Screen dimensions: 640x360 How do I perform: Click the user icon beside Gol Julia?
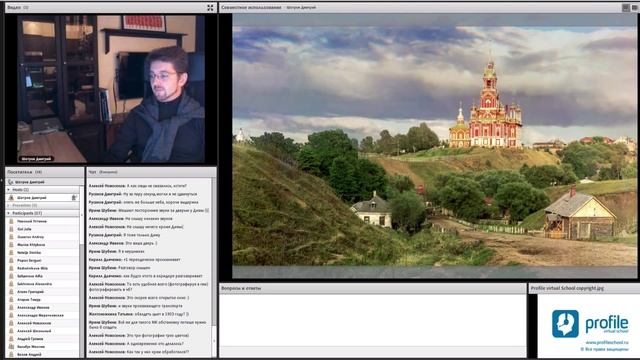[x=11, y=229]
